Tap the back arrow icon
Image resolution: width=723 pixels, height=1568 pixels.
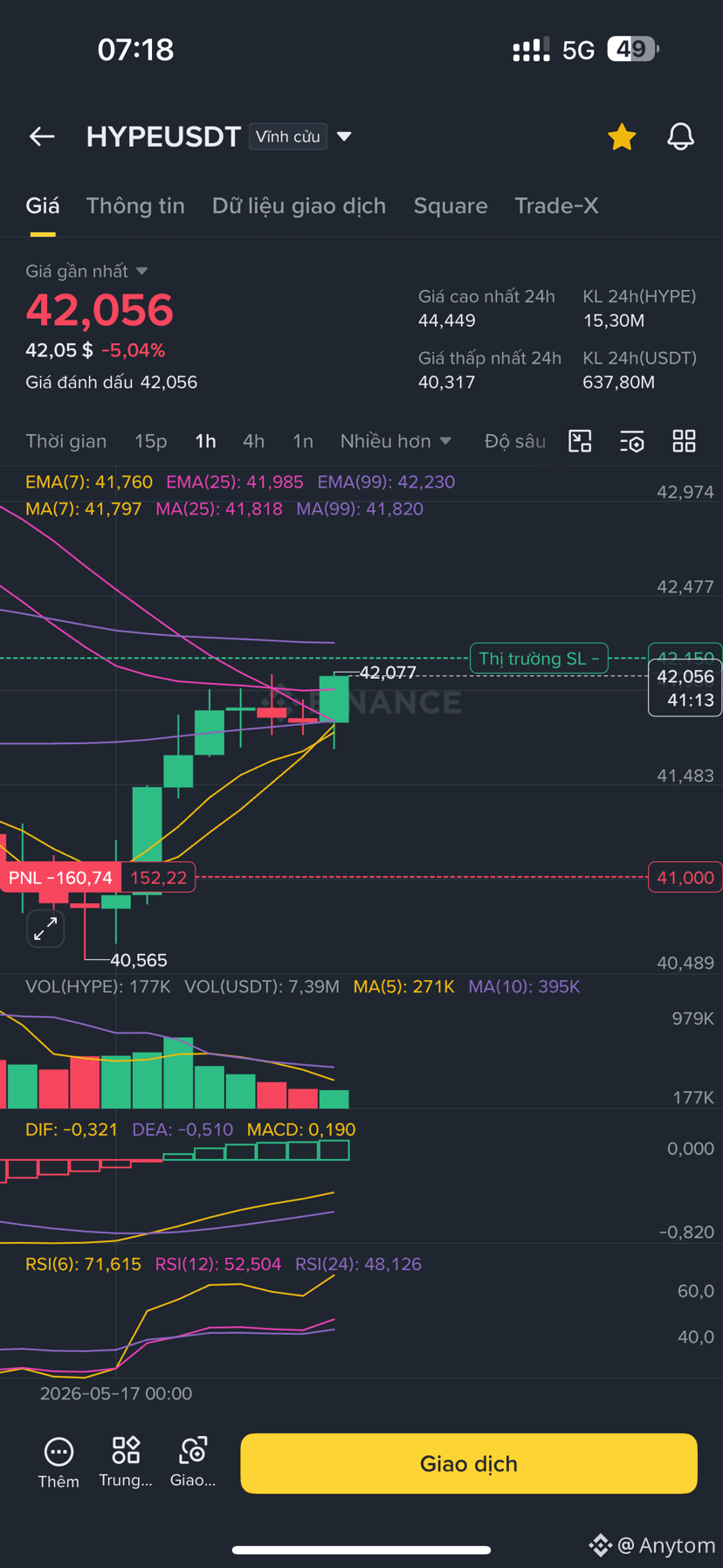[x=42, y=136]
